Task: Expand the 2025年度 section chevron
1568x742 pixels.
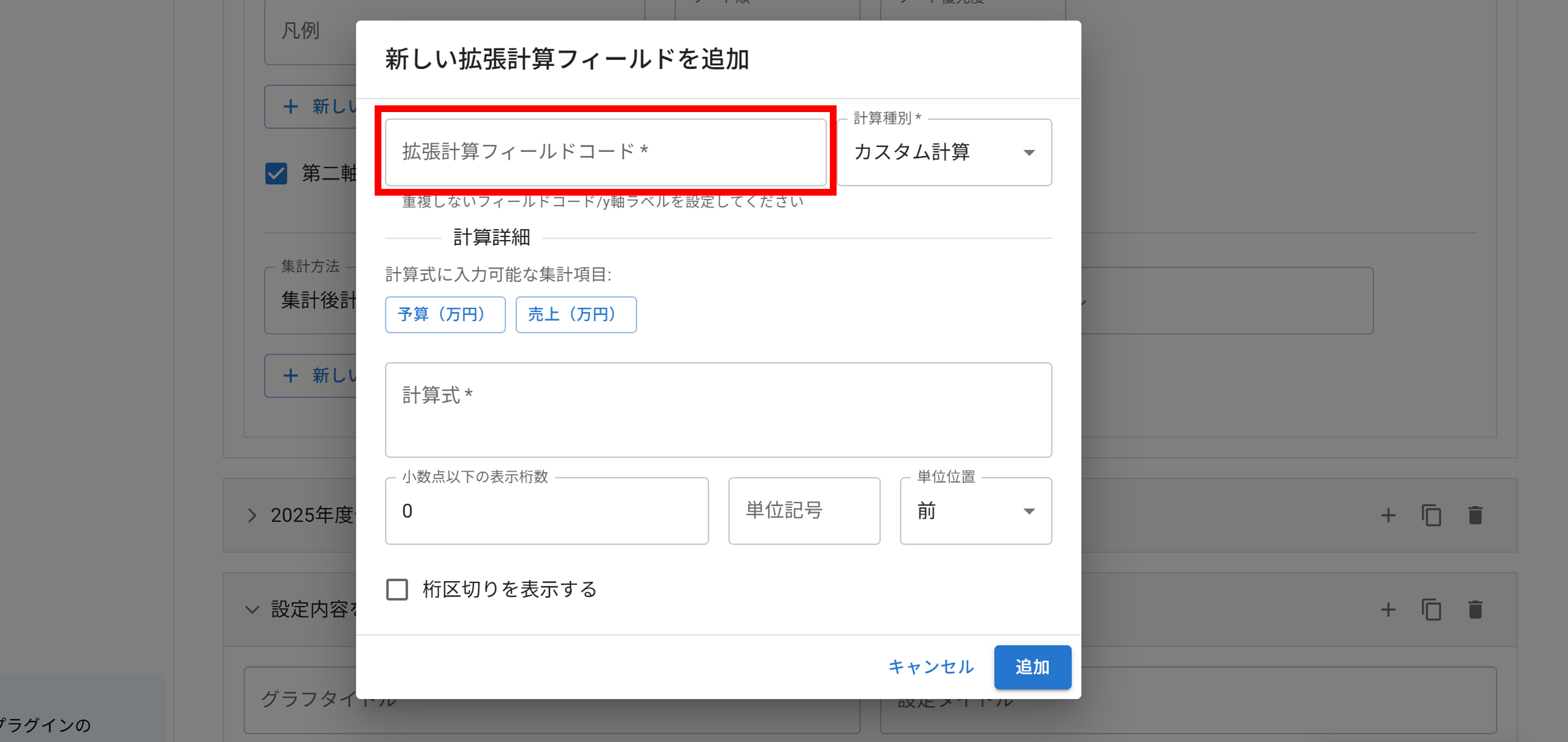Action: [x=252, y=515]
